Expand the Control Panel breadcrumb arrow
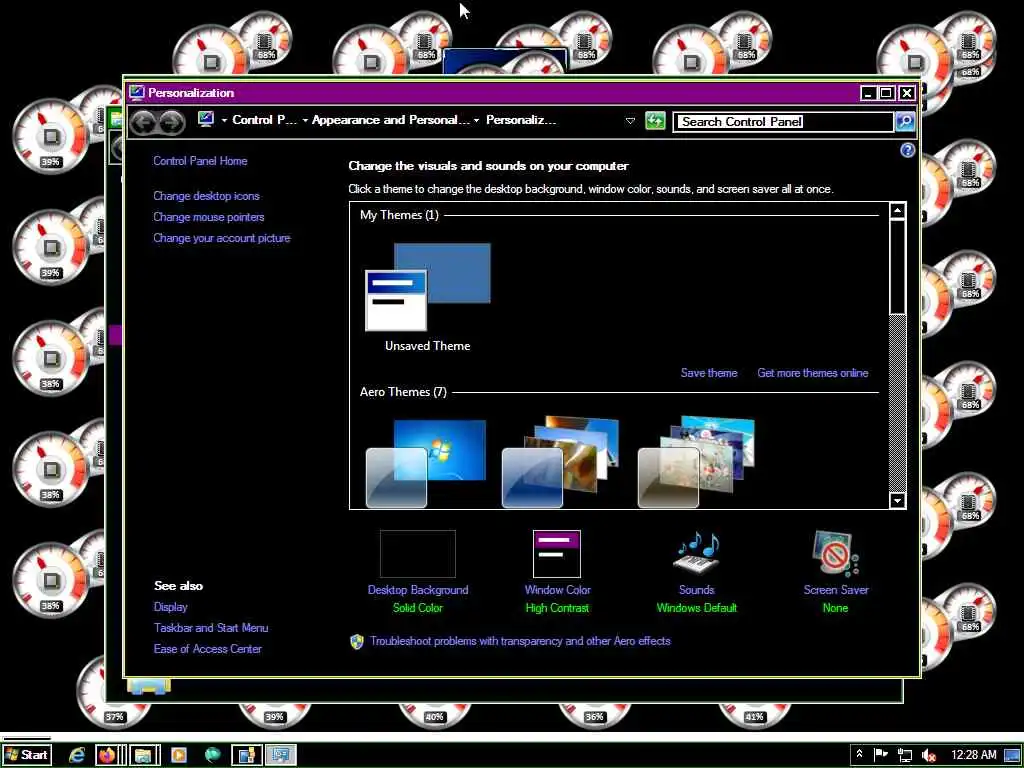Screen dimensions: 1024x768 [305, 120]
